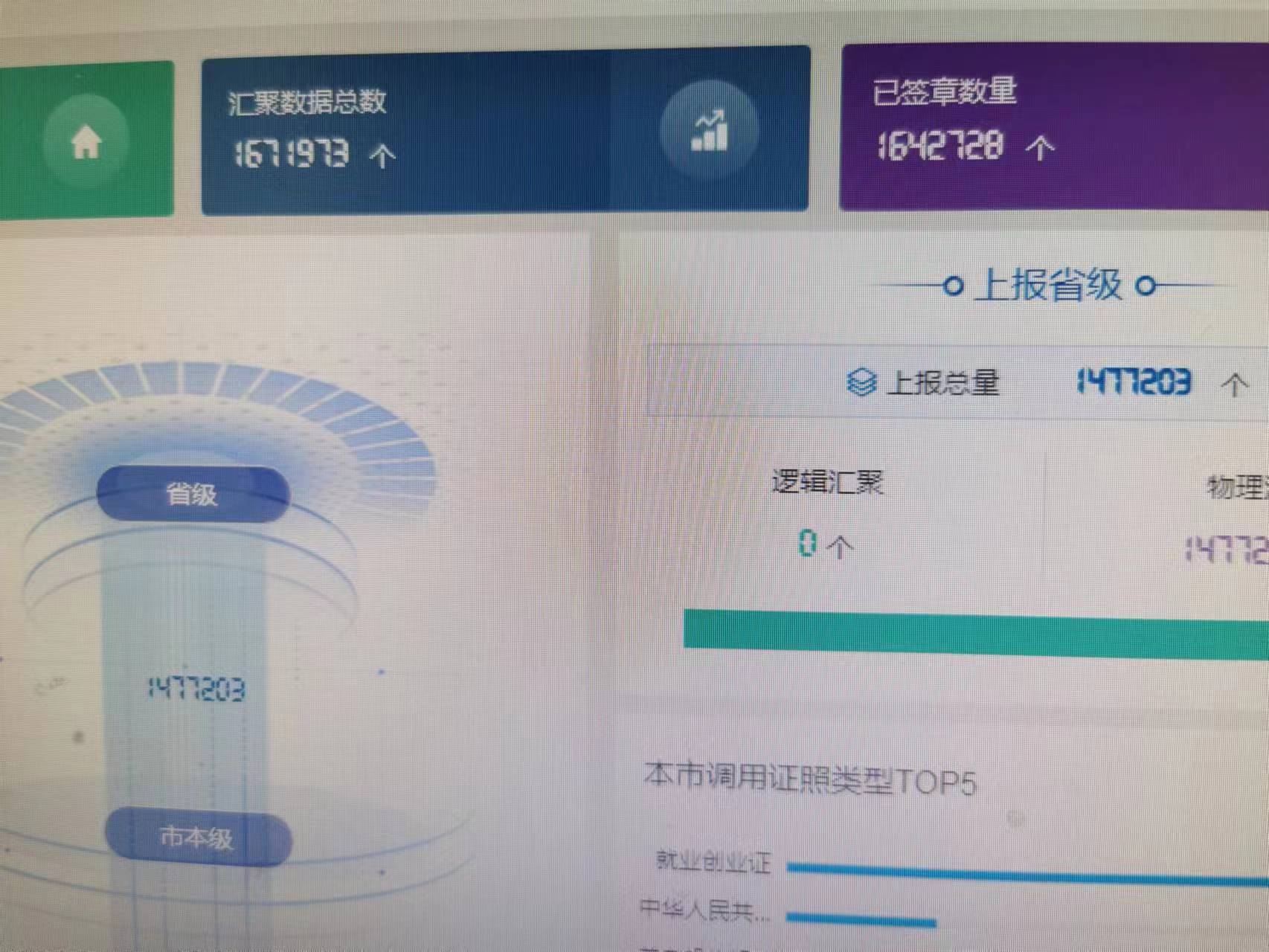
Task: Click the 就业创业证 chart bar
Action: click(1028, 874)
